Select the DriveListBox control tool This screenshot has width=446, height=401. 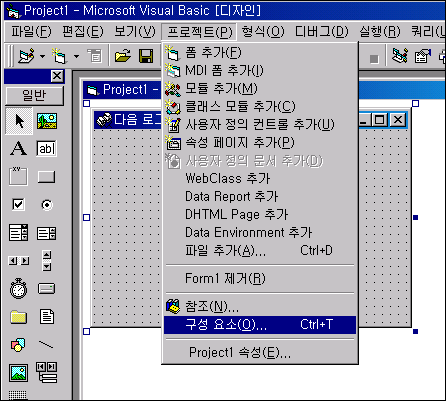(x=46, y=289)
